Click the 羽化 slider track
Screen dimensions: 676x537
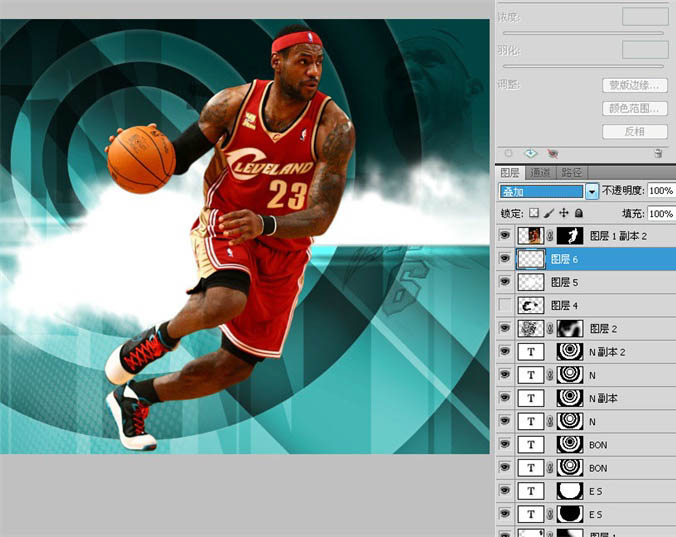pos(583,66)
